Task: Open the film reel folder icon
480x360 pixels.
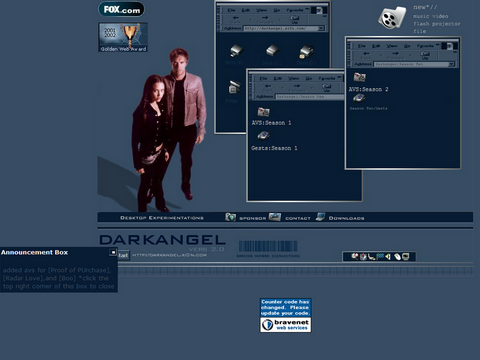Action: [x=392, y=17]
